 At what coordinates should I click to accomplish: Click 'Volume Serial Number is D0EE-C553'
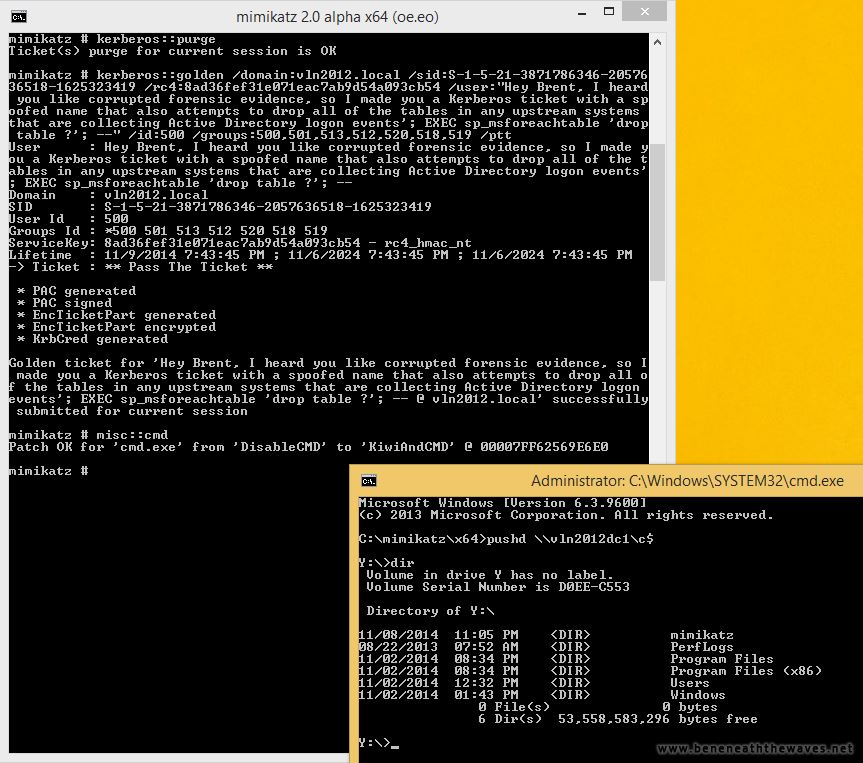[x=498, y=587]
